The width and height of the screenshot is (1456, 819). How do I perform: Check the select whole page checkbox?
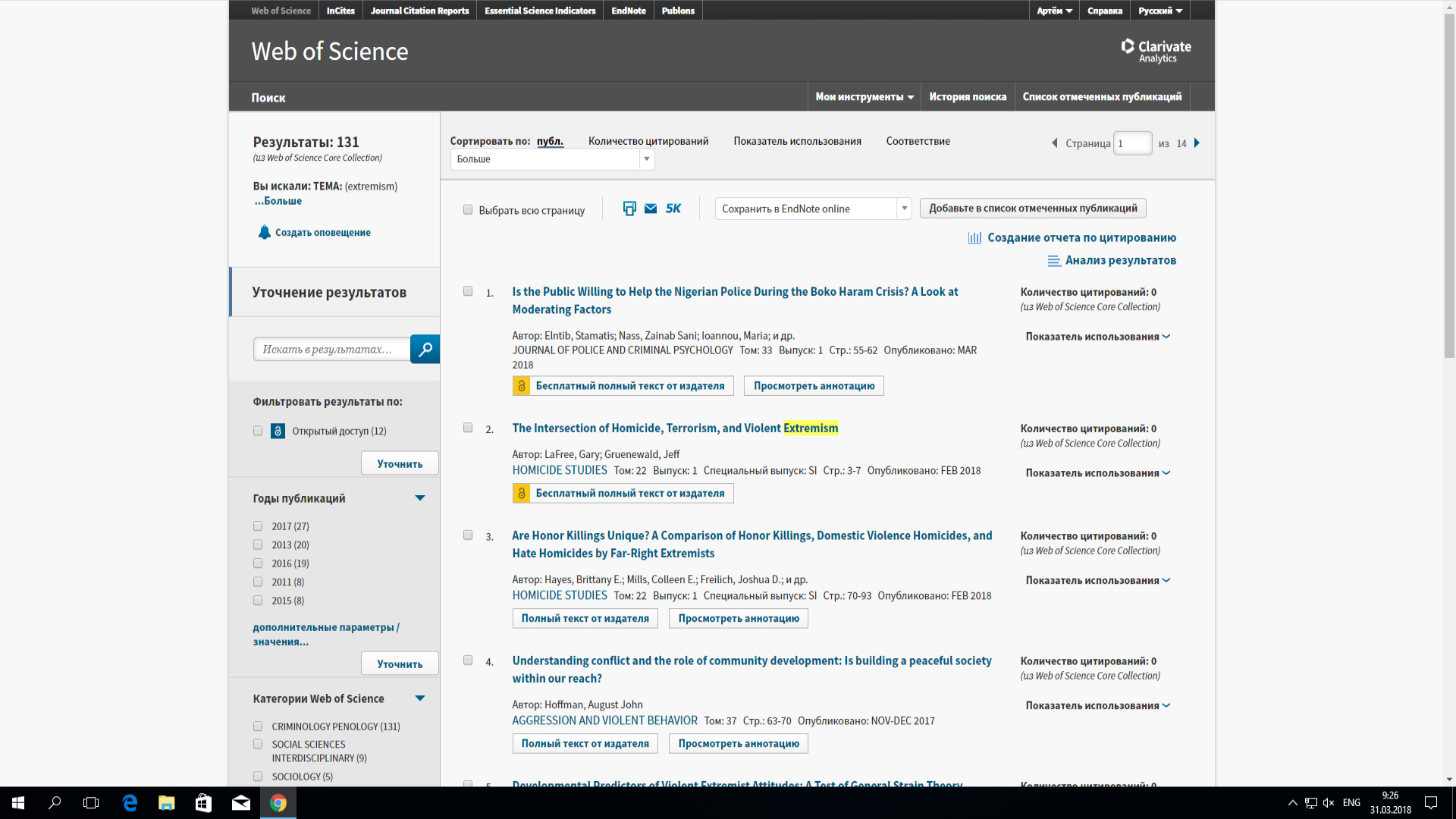468,210
